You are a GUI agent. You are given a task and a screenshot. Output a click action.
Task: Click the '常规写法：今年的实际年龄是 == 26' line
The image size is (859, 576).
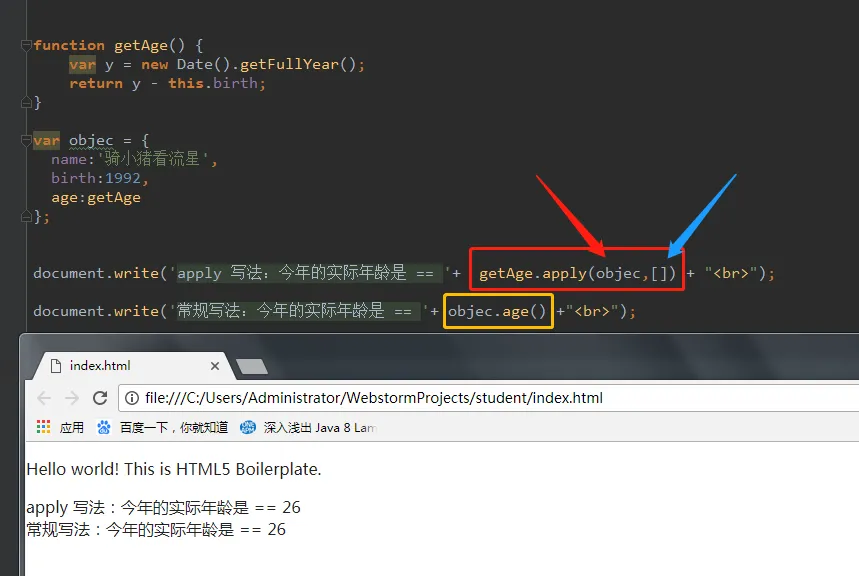[x=156, y=529]
